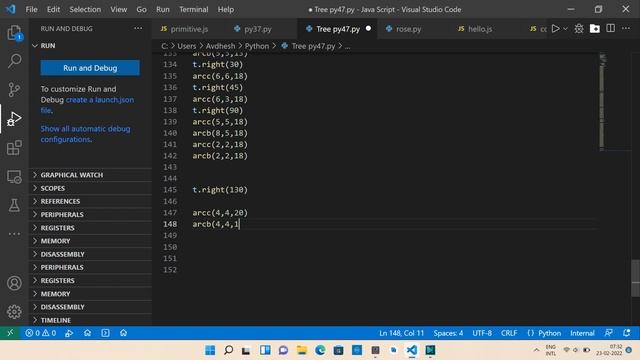Viewport: 640px width, 360px height.
Task: Expand the GRAPHICAL WATCH section
Action: tap(90, 175)
